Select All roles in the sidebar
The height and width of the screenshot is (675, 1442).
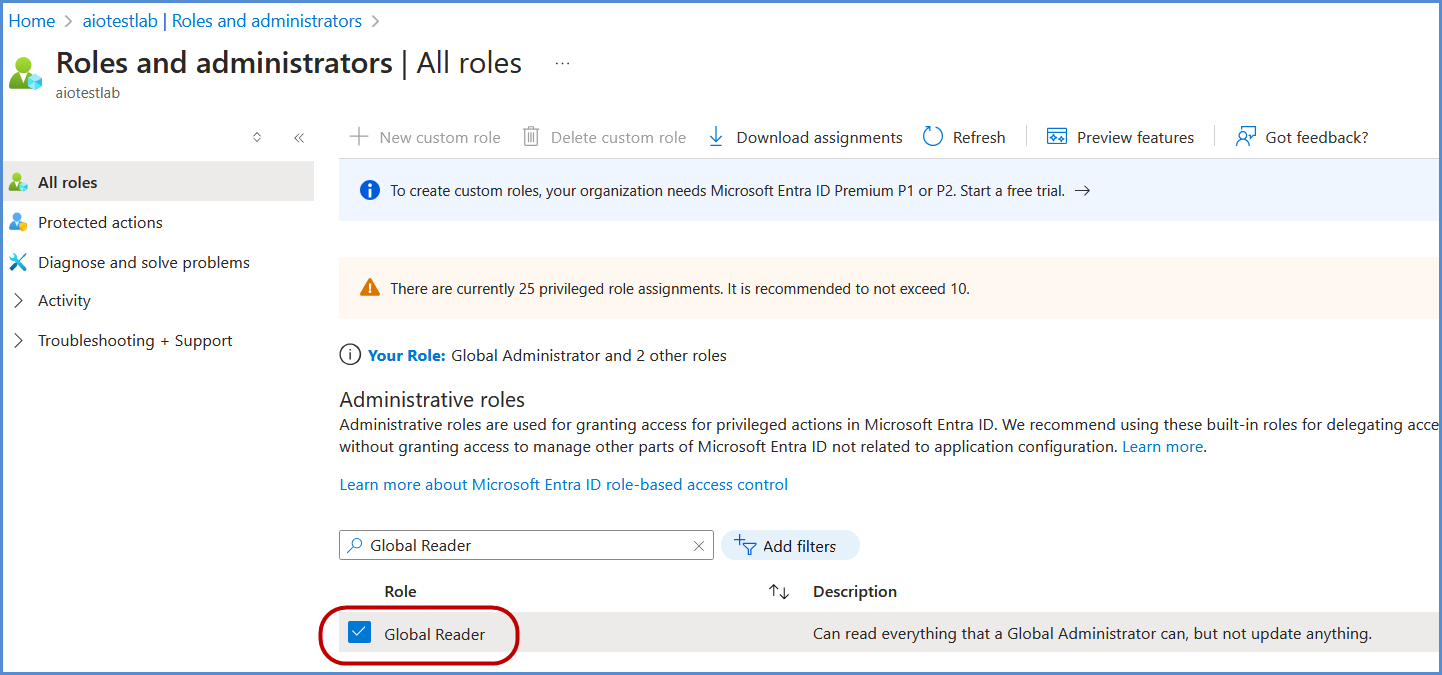point(67,182)
